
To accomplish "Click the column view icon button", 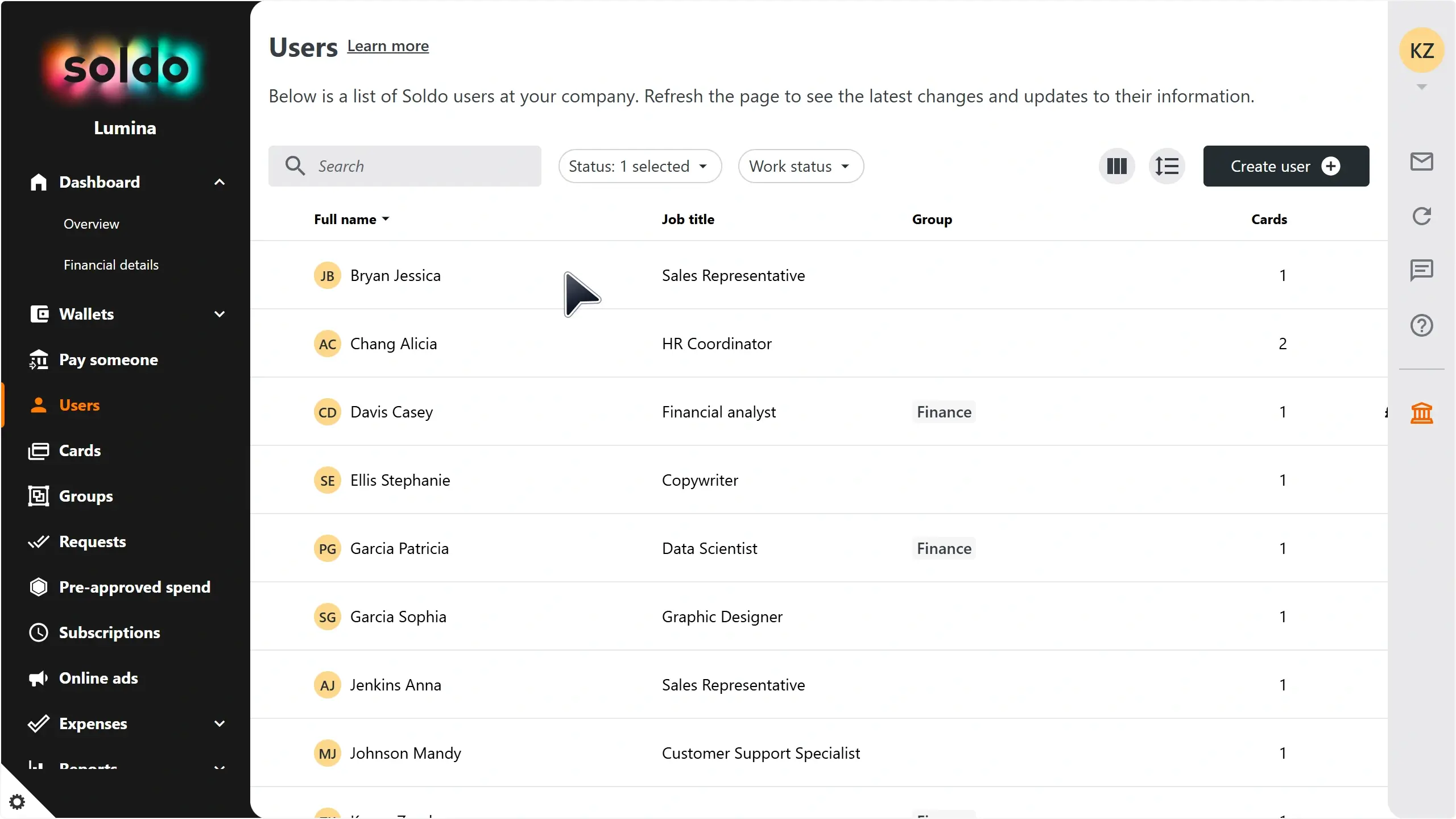I will coord(1116,166).
